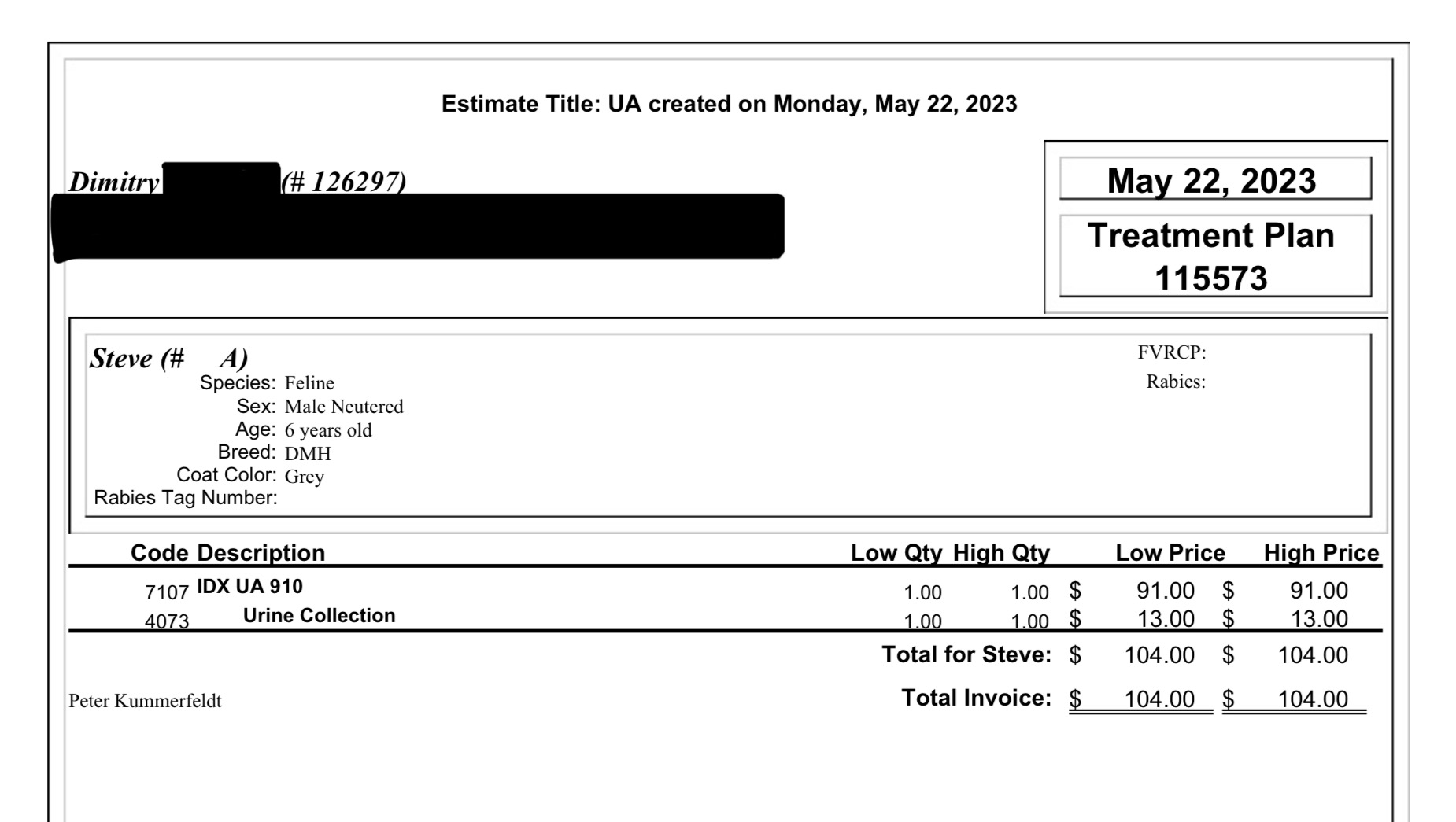Click item code 7107
The image size is (1456, 822).
[x=167, y=592]
